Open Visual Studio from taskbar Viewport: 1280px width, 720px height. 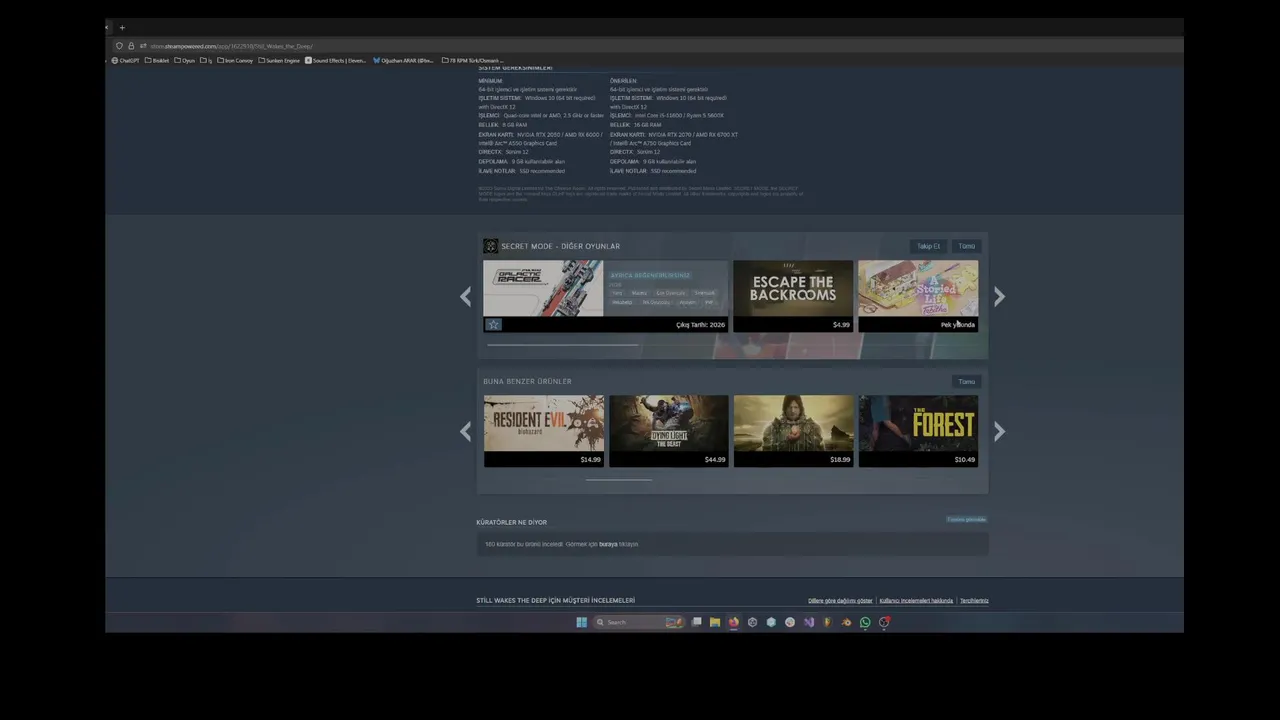[809, 622]
